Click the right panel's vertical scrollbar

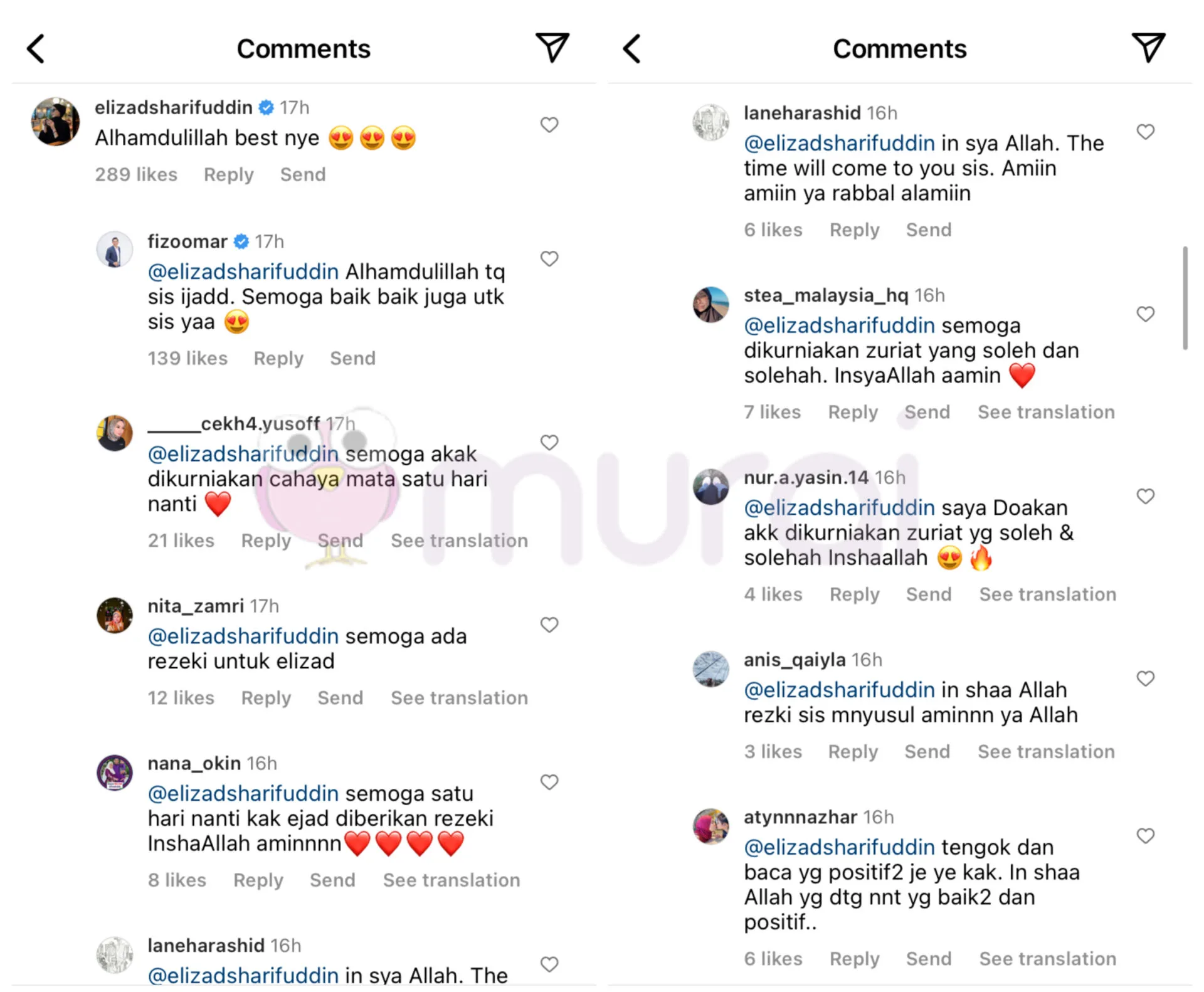tap(1185, 298)
